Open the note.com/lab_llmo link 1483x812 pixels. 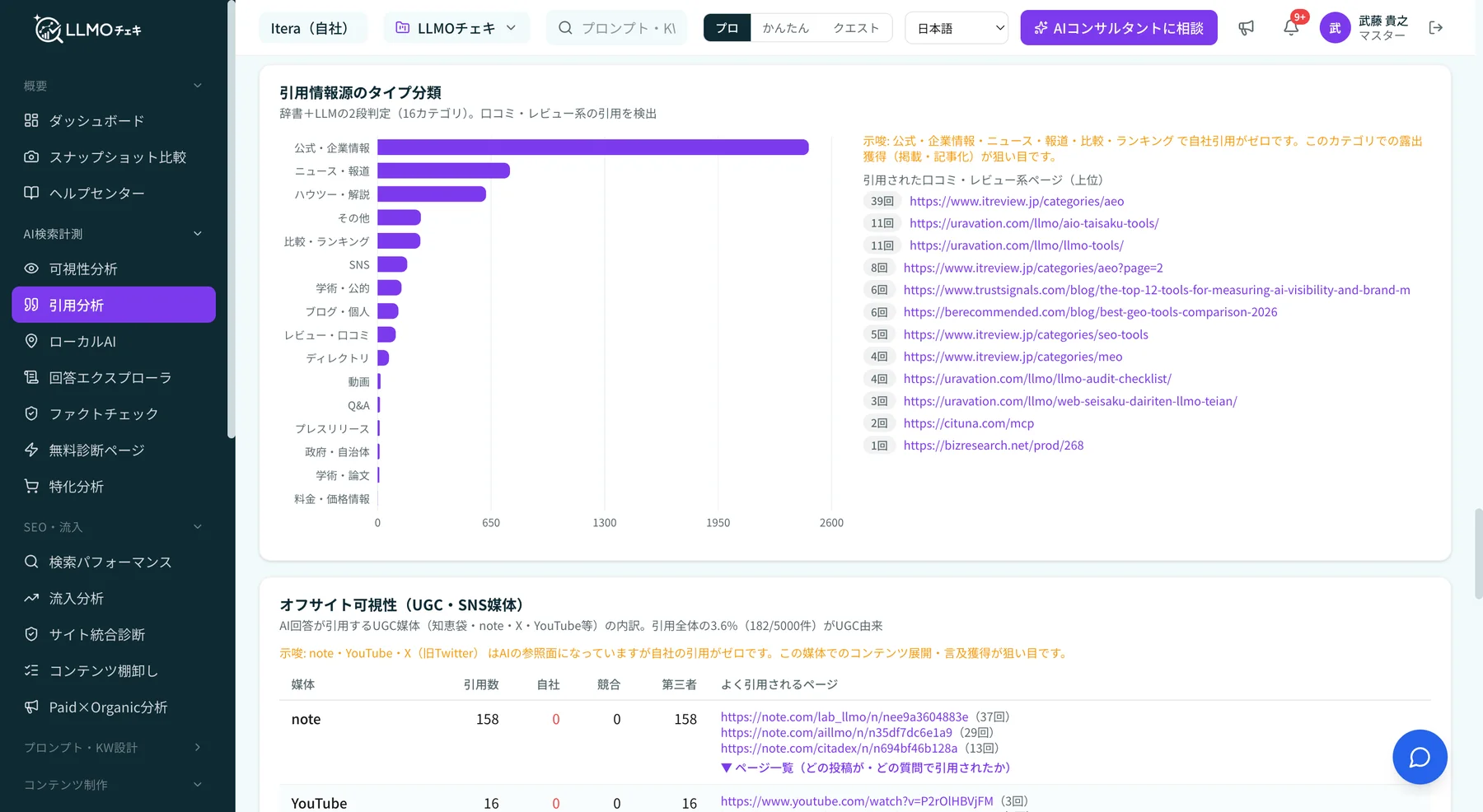pos(844,717)
